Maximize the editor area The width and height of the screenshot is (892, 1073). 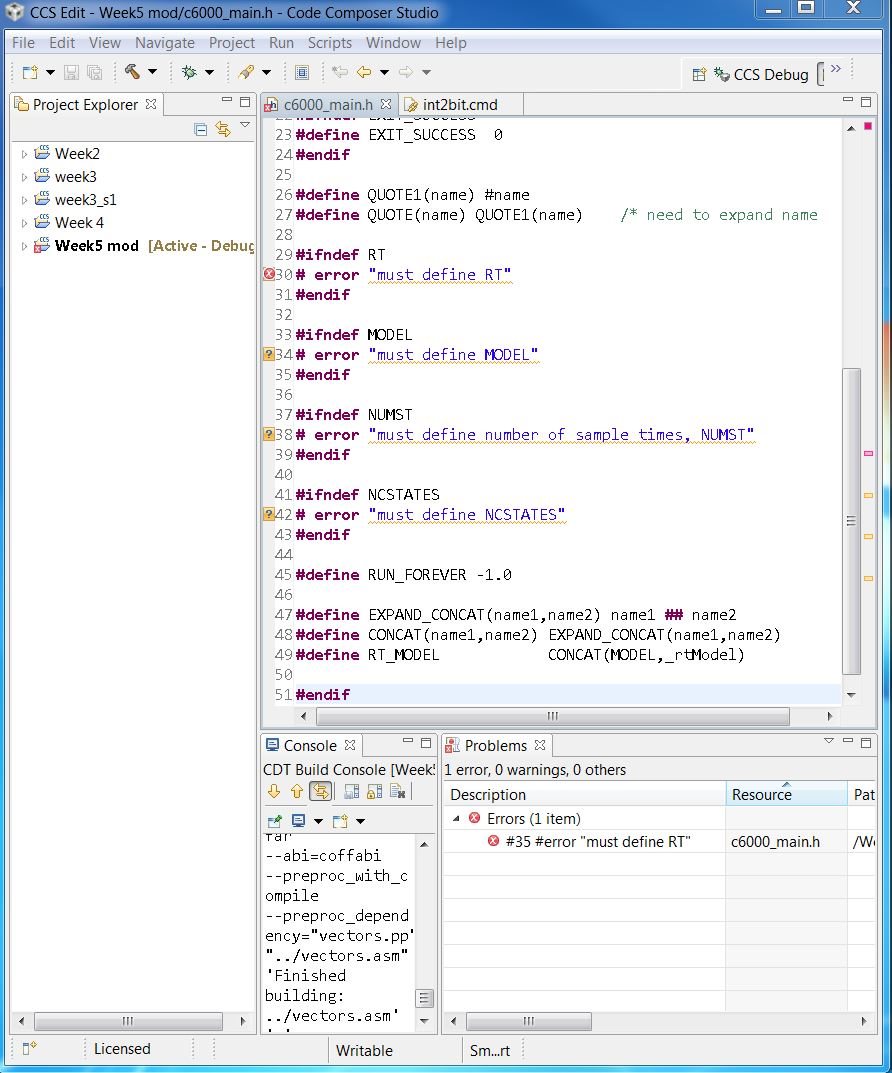tap(866, 102)
